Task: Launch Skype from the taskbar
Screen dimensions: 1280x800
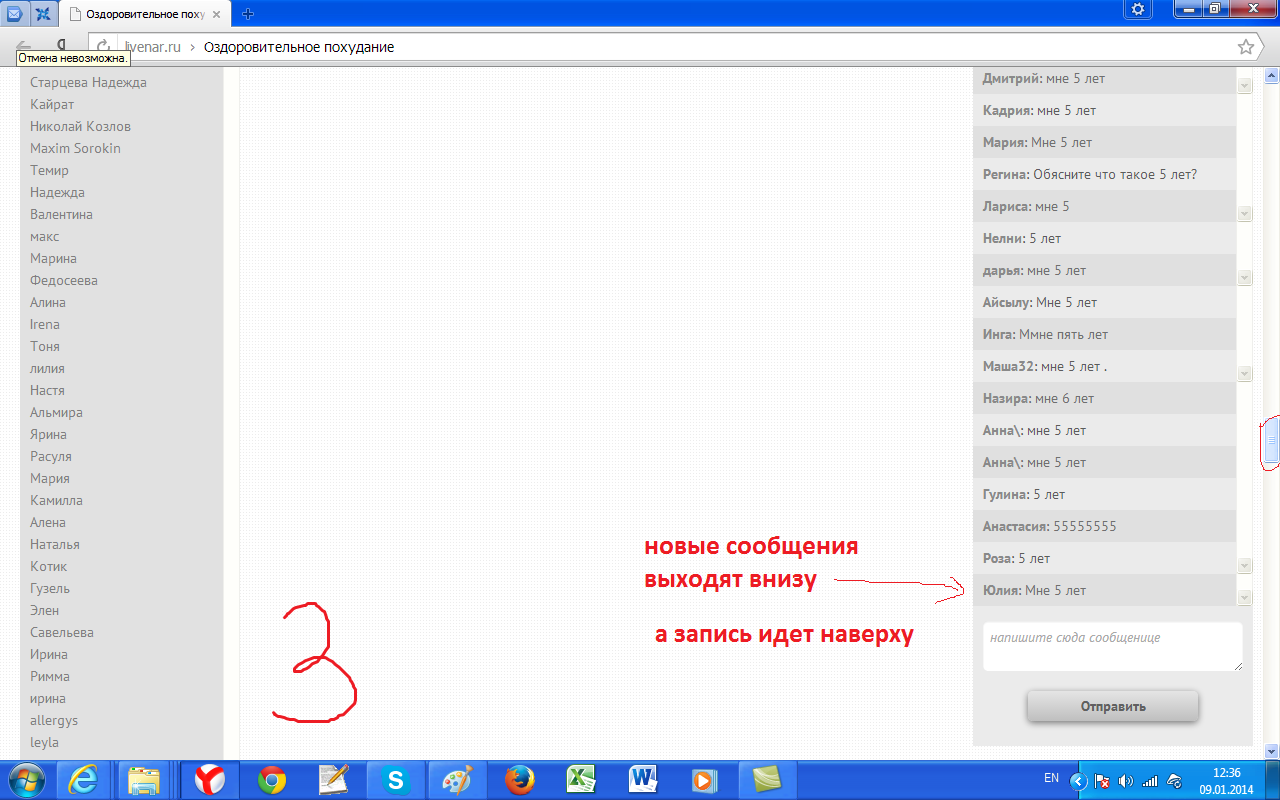Action: click(x=394, y=779)
